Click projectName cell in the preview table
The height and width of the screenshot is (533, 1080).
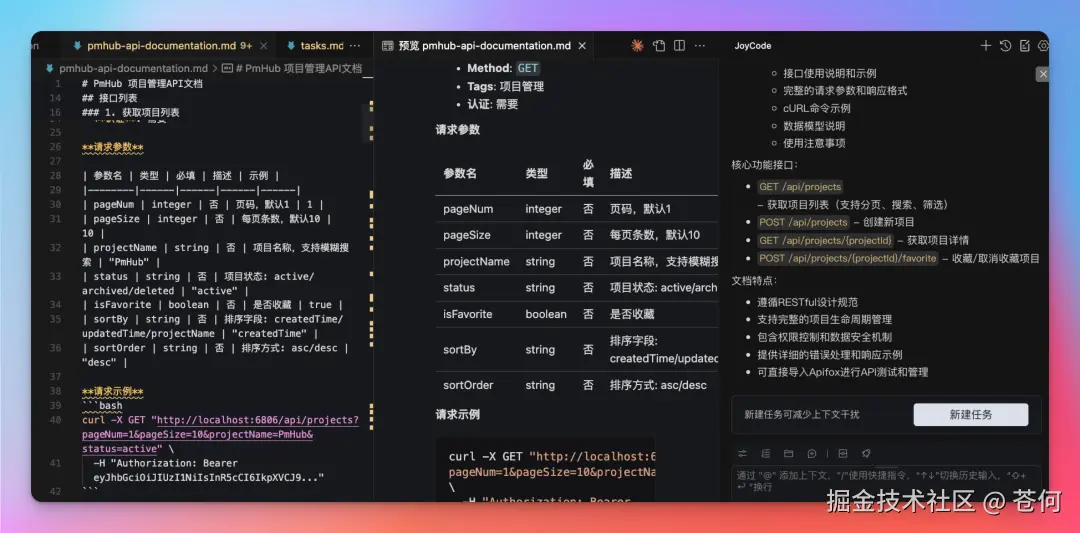point(476,261)
